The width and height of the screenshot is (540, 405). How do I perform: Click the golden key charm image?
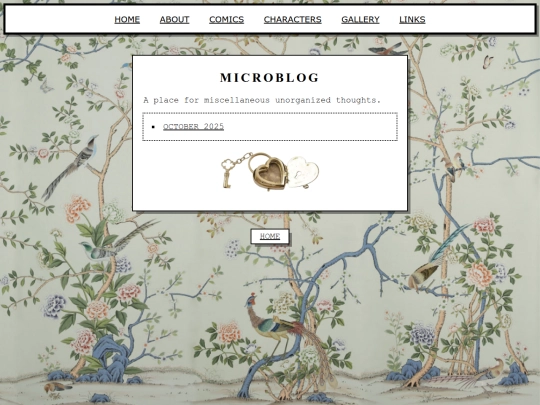click(228, 173)
